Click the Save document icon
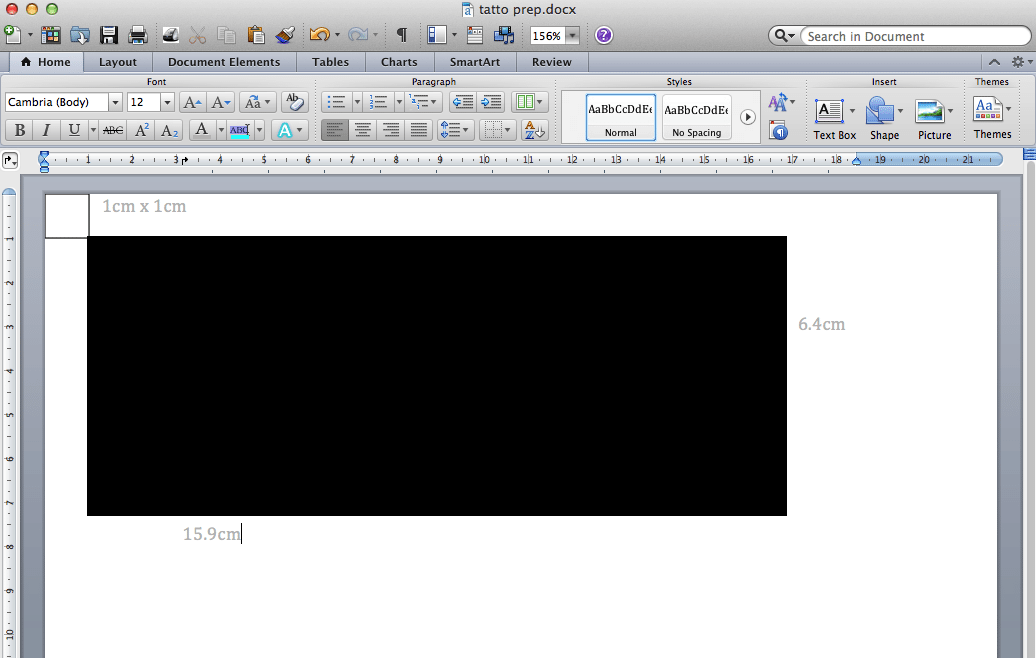 [x=109, y=35]
